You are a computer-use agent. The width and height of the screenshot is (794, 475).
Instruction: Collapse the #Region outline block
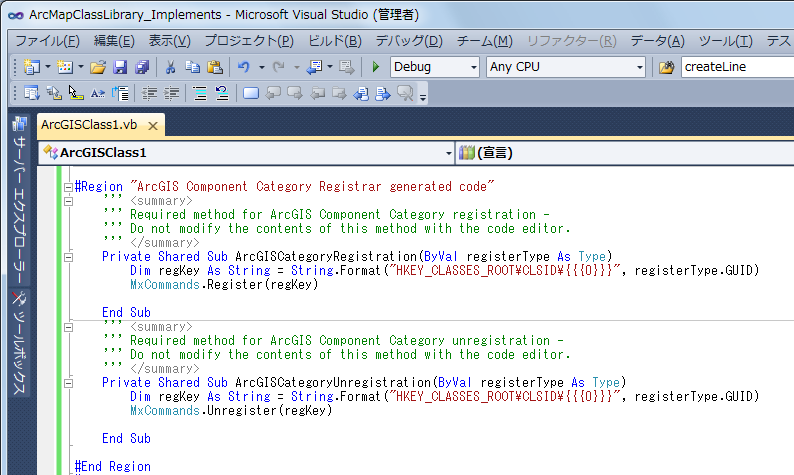coord(68,187)
